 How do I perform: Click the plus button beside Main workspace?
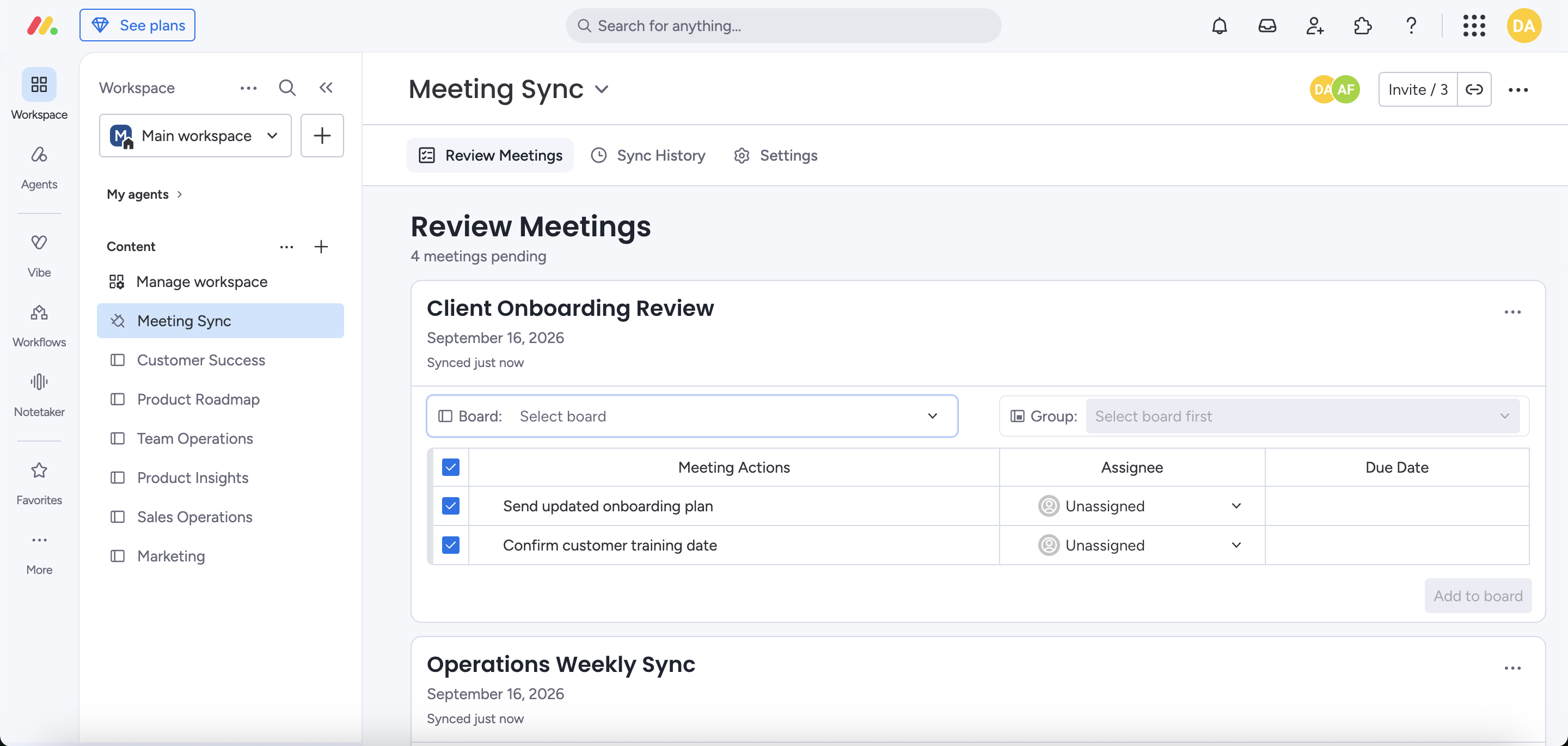pyautogui.click(x=322, y=135)
